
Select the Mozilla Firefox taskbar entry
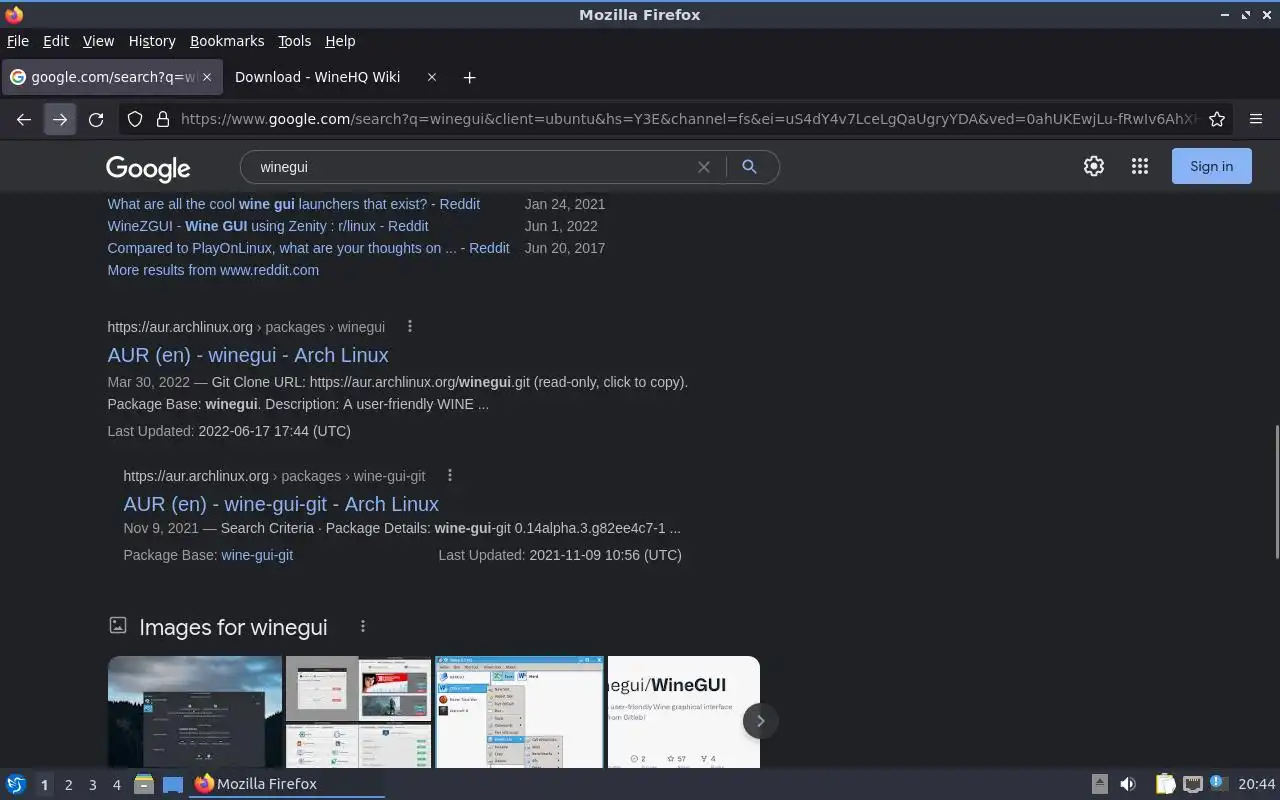tap(288, 784)
